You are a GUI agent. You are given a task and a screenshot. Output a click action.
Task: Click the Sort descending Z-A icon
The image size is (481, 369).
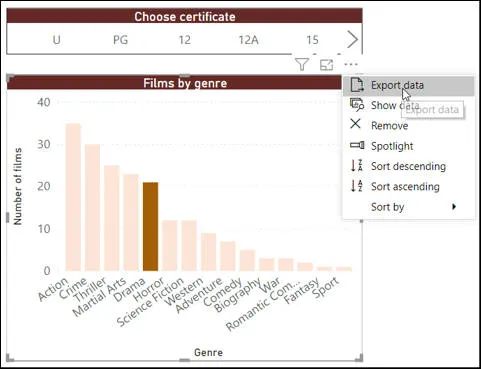(x=356, y=165)
